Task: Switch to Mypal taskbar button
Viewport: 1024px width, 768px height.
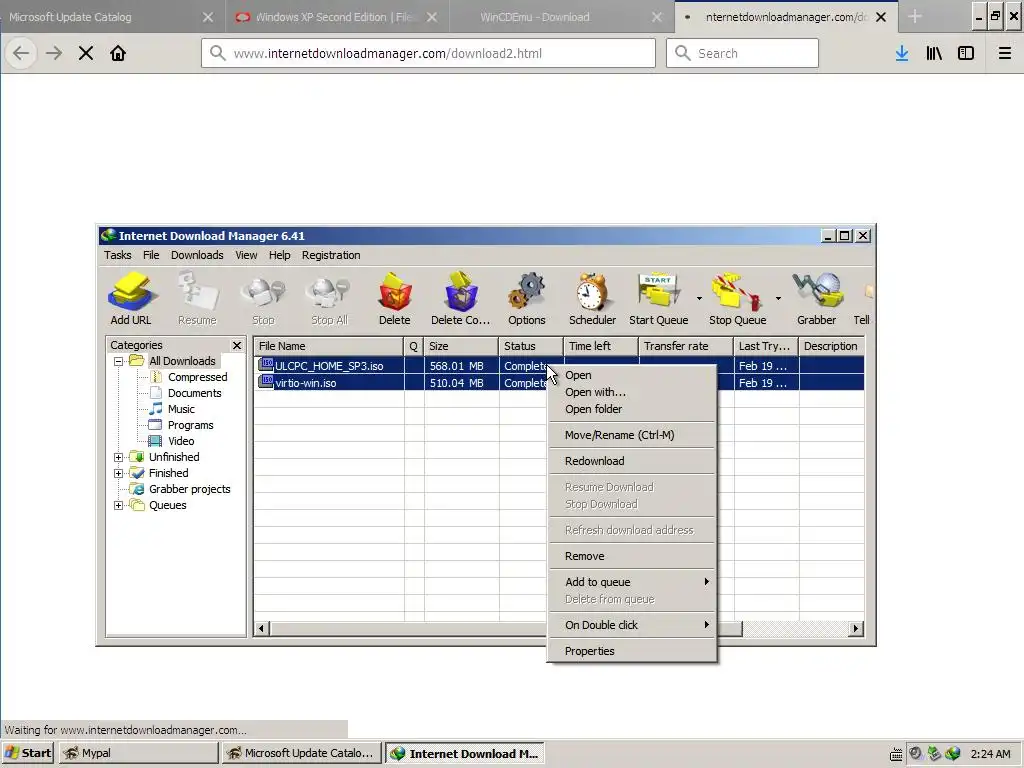Action: point(138,753)
